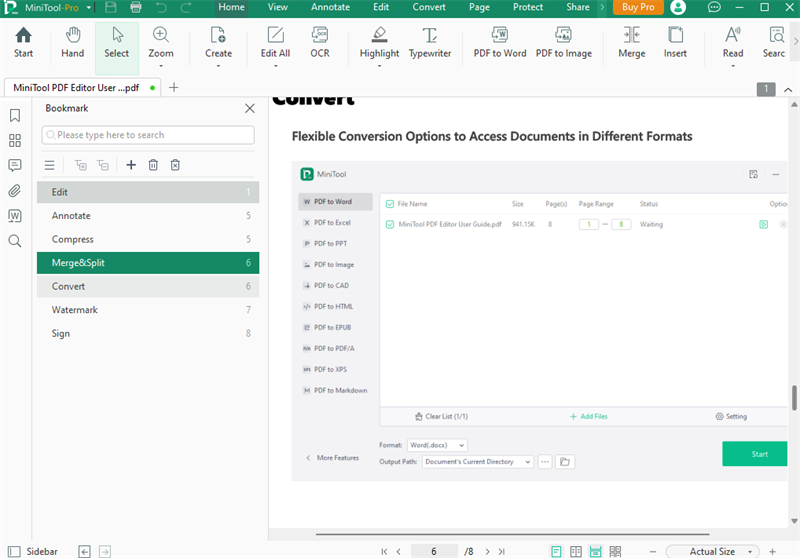The image size is (800, 558).
Task: Click the bookmark search field
Action: [x=148, y=135]
